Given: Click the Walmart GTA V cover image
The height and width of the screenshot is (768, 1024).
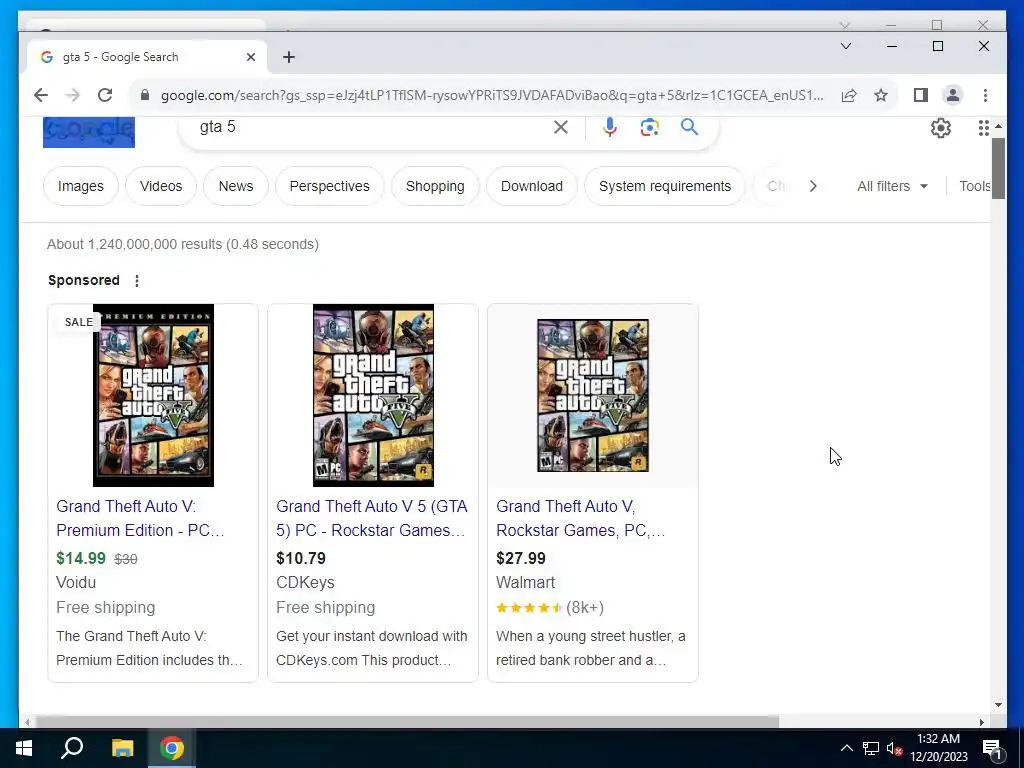Looking at the screenshot, I should tap(593, 395).
